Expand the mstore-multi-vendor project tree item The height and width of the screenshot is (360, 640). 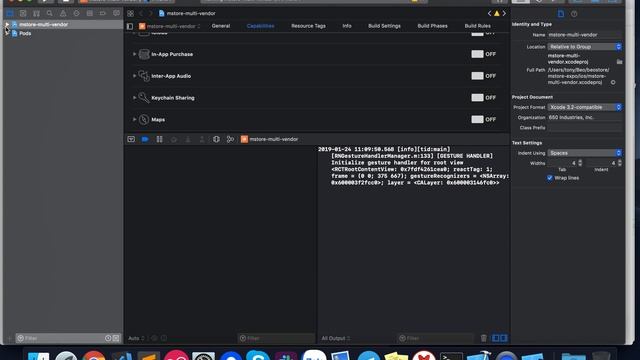[x=7, y=24]
